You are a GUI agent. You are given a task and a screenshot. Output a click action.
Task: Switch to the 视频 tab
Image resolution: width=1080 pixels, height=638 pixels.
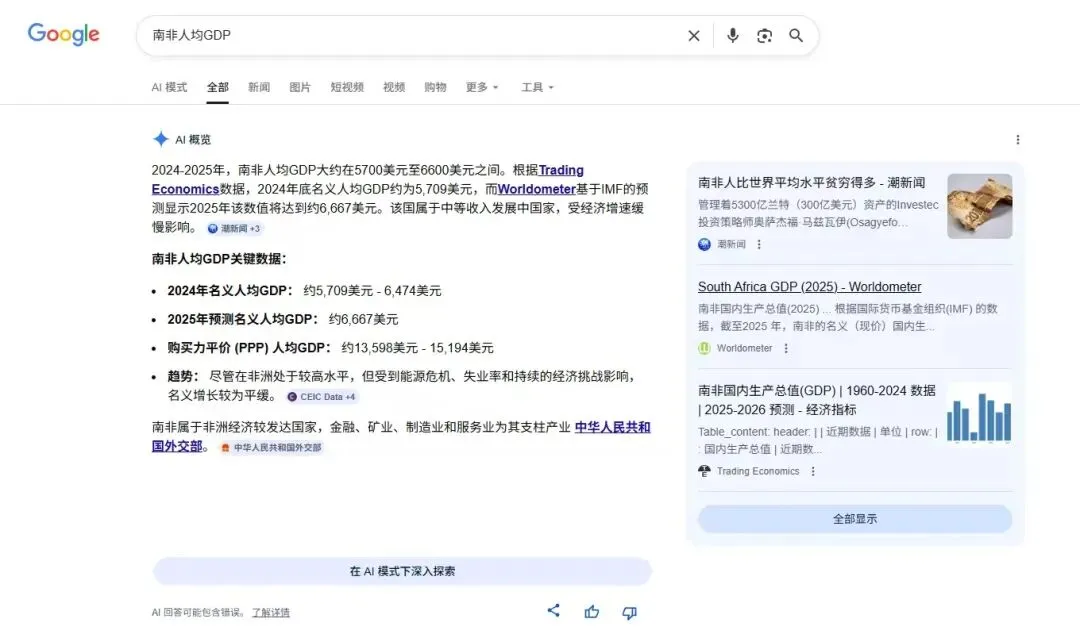394,87
